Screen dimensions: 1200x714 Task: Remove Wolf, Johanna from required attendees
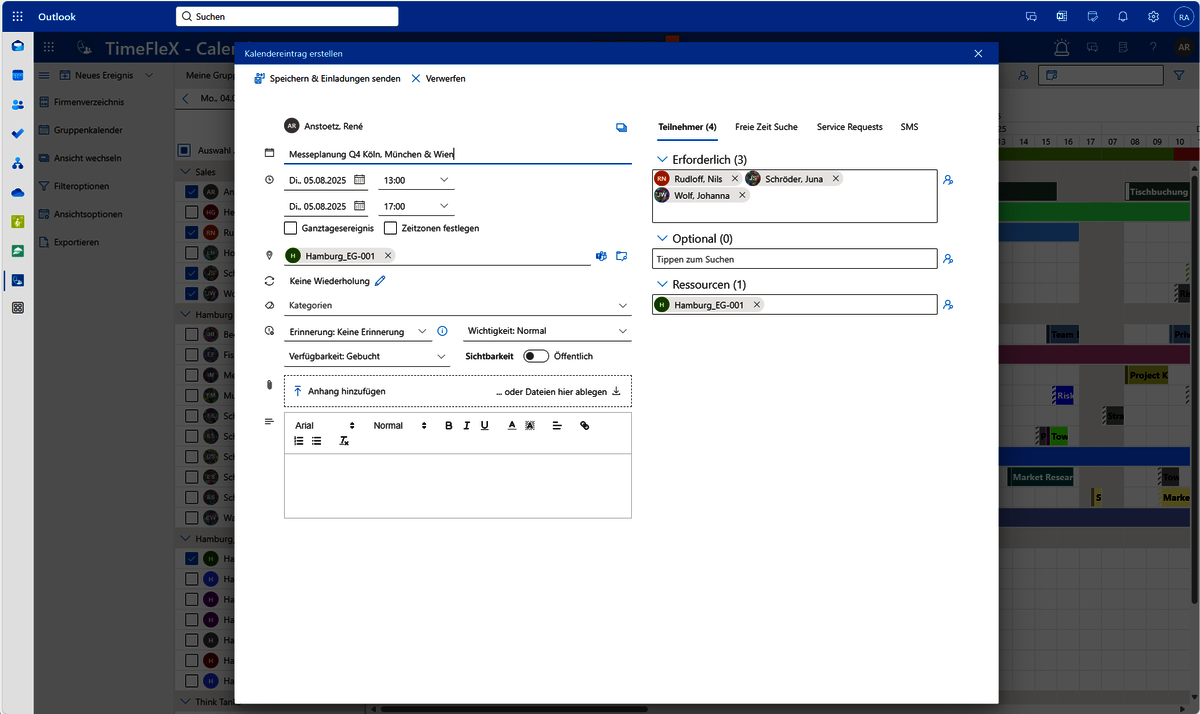point(742,195)
